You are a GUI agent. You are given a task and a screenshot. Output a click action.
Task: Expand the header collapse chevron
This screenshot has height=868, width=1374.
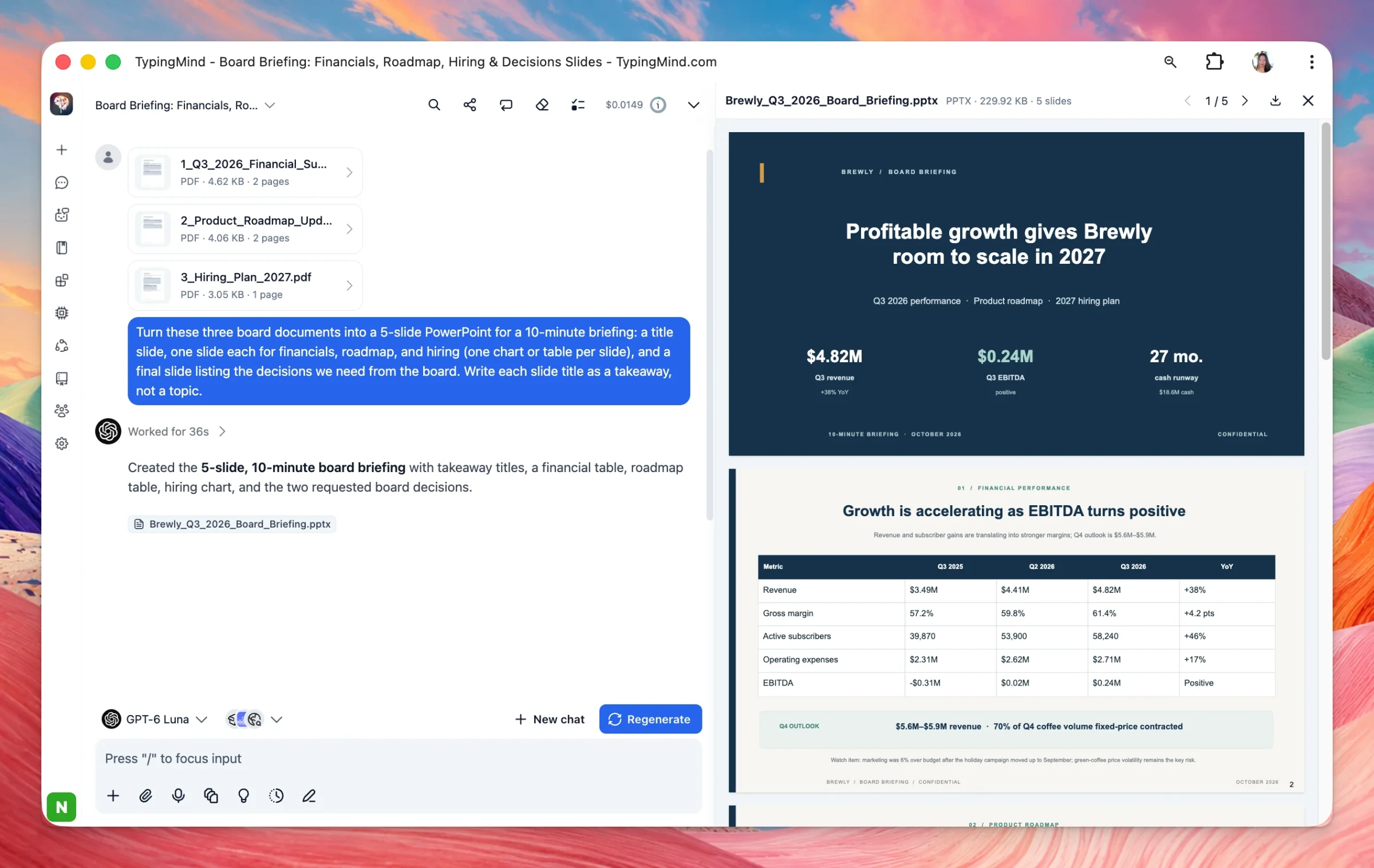click(693, 105)
